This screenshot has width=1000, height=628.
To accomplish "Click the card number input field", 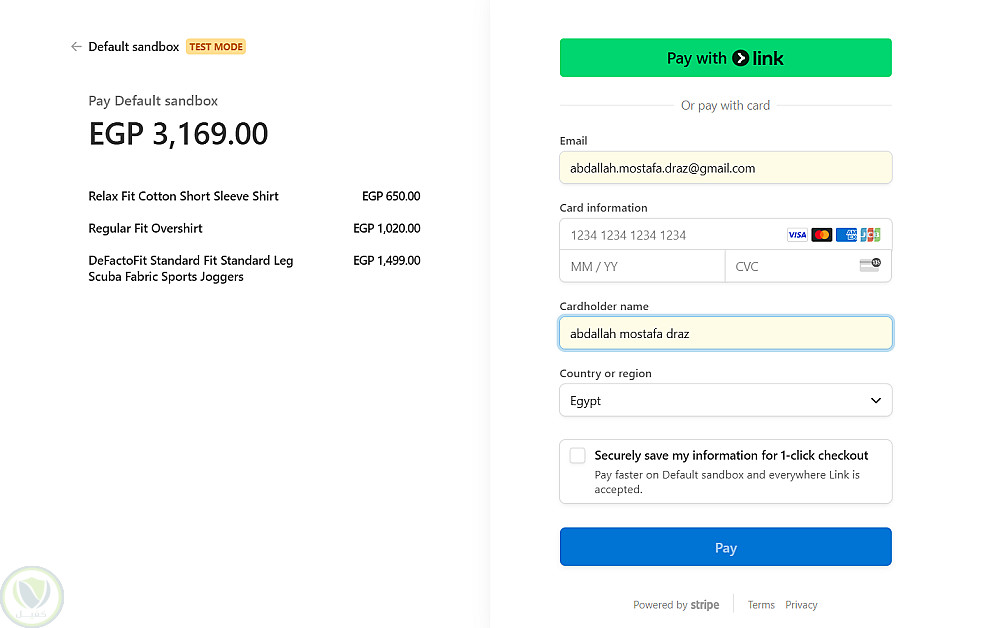I will 670,235.
